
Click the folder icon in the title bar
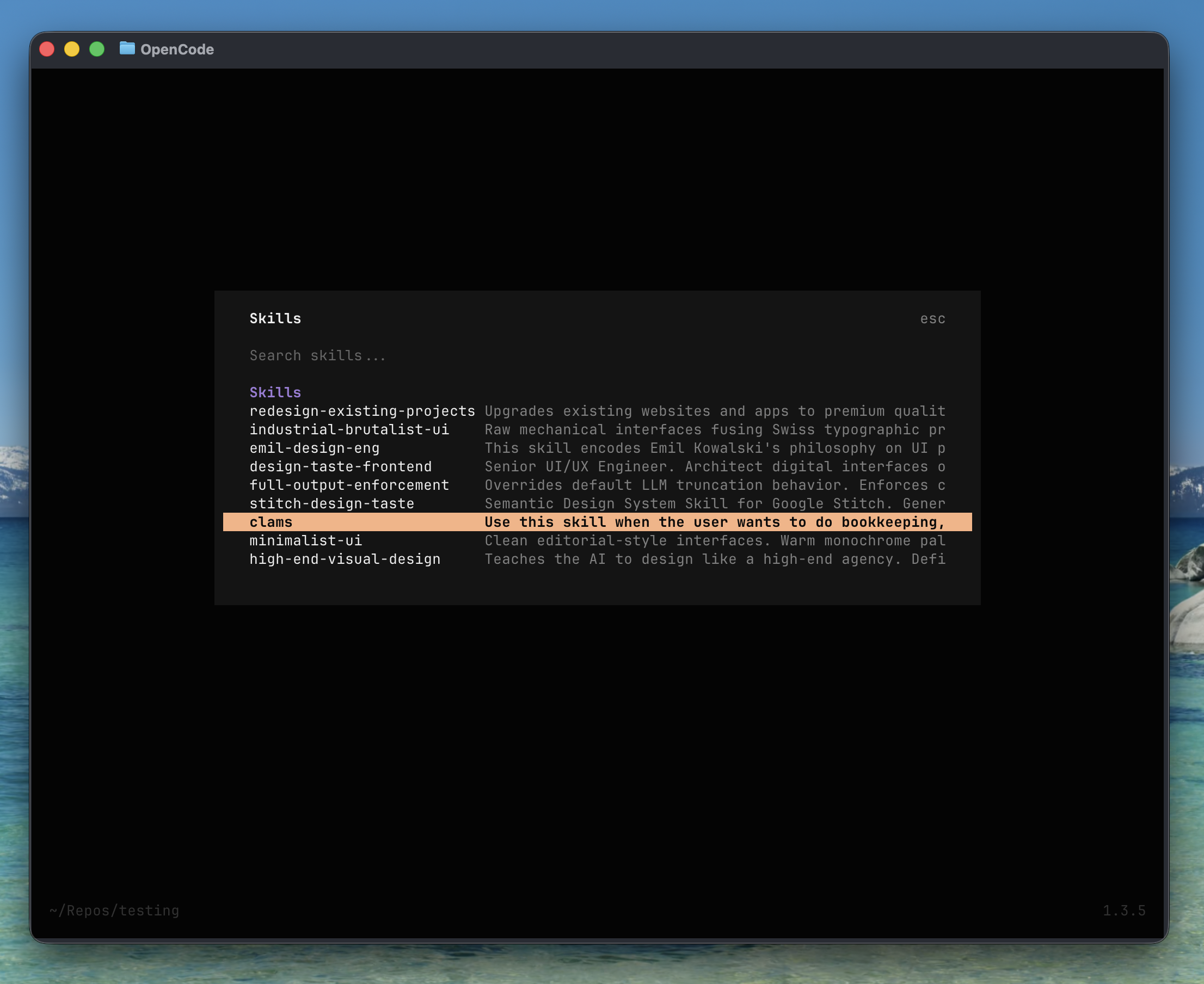(x=127, y=49)
